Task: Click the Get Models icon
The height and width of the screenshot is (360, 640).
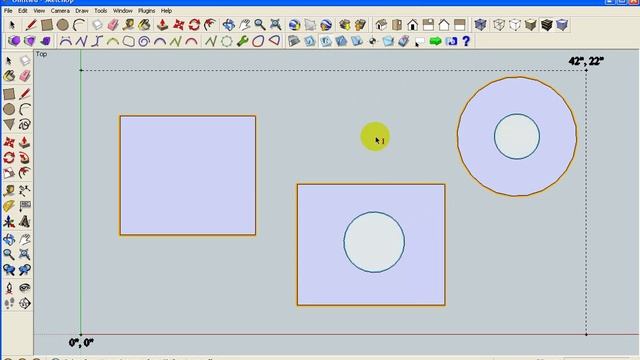Action: 344,25
